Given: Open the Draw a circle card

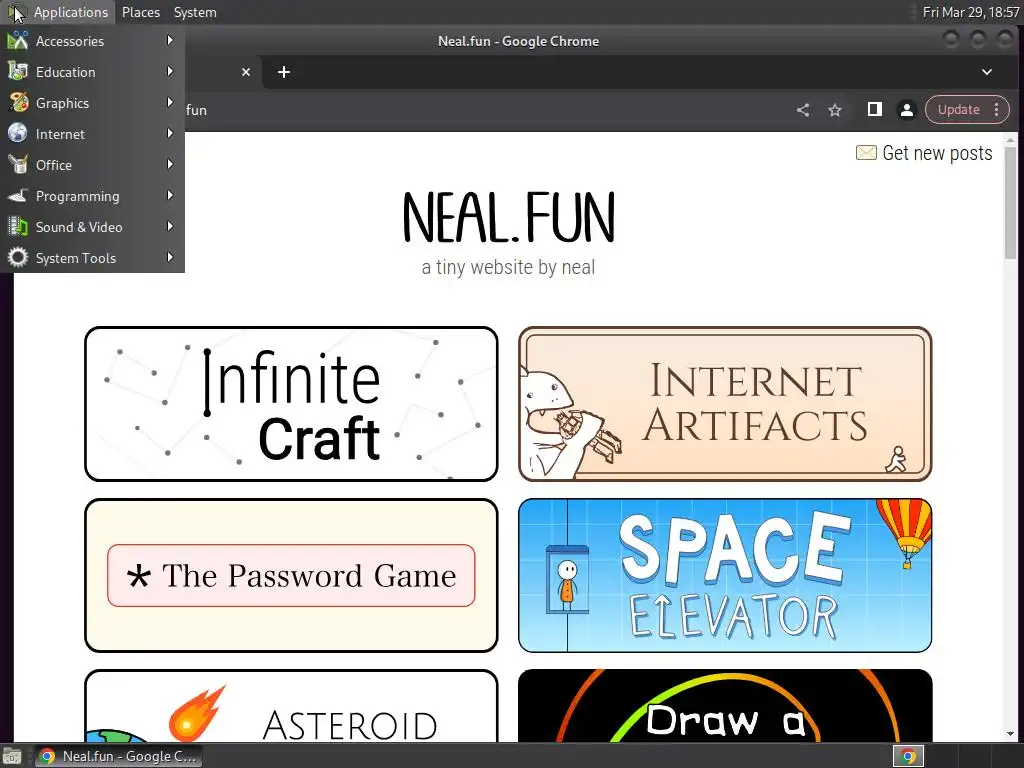Looking at the screenshot, I should coord(725,706).
